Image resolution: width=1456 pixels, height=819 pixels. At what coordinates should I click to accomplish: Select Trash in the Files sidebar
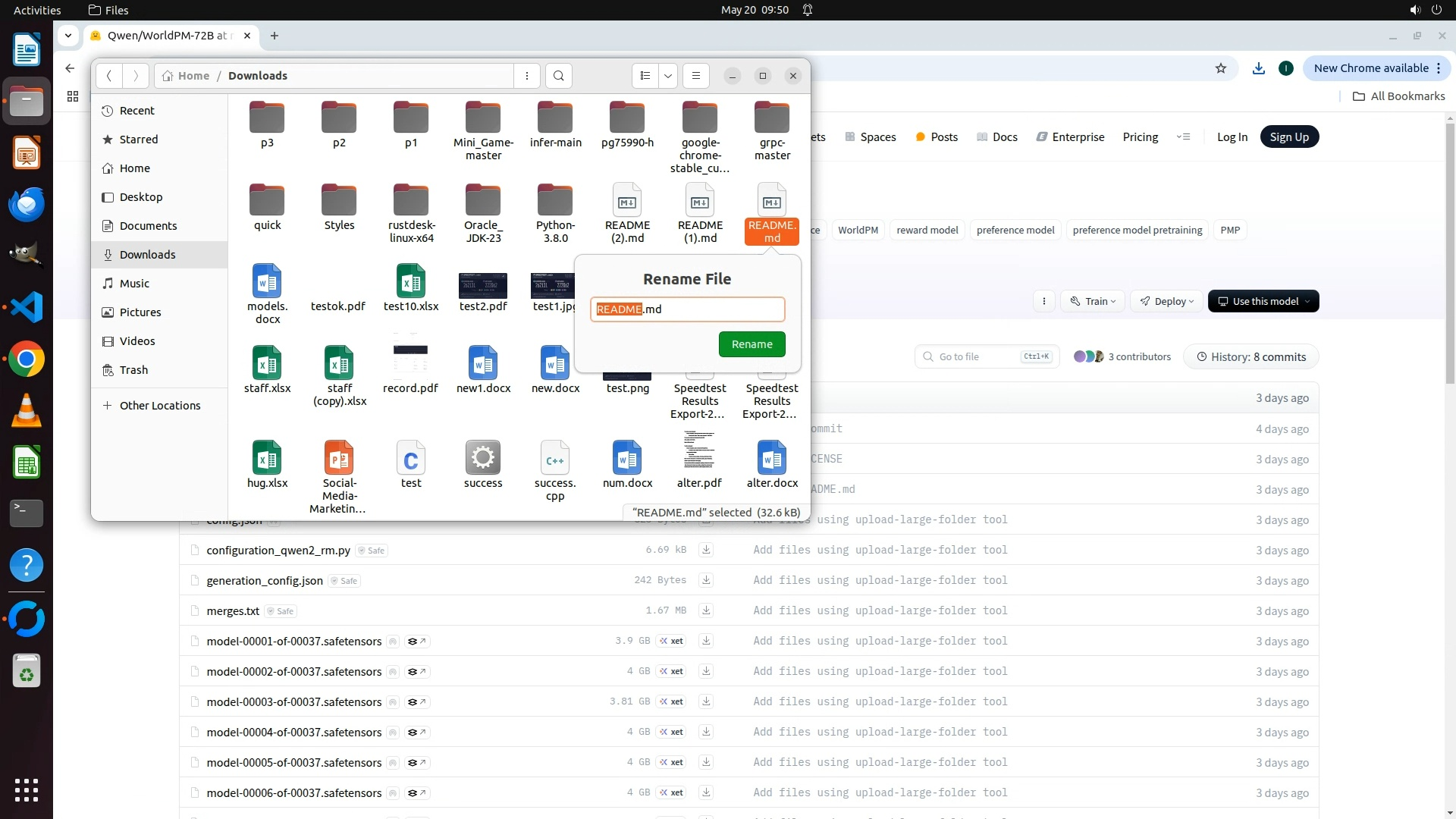point(134,370)
